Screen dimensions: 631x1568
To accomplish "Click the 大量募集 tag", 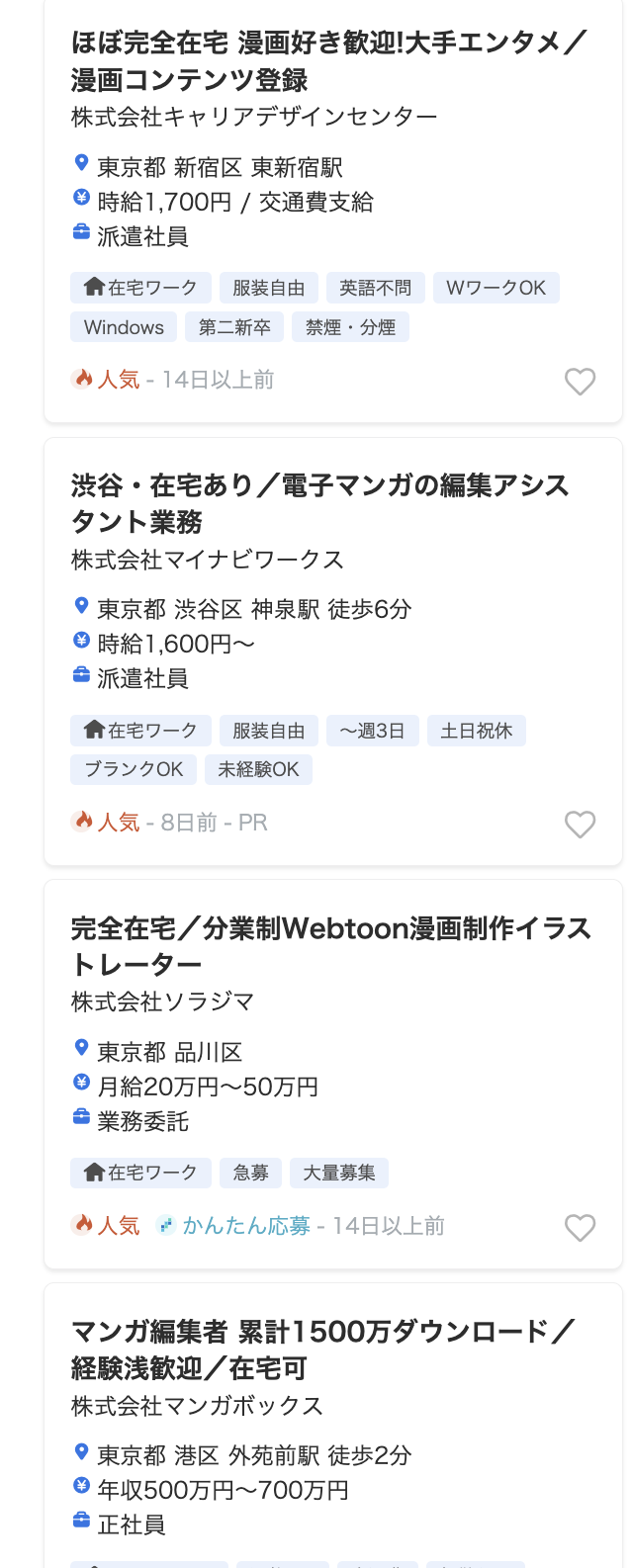I will [x=339, y=1173].
